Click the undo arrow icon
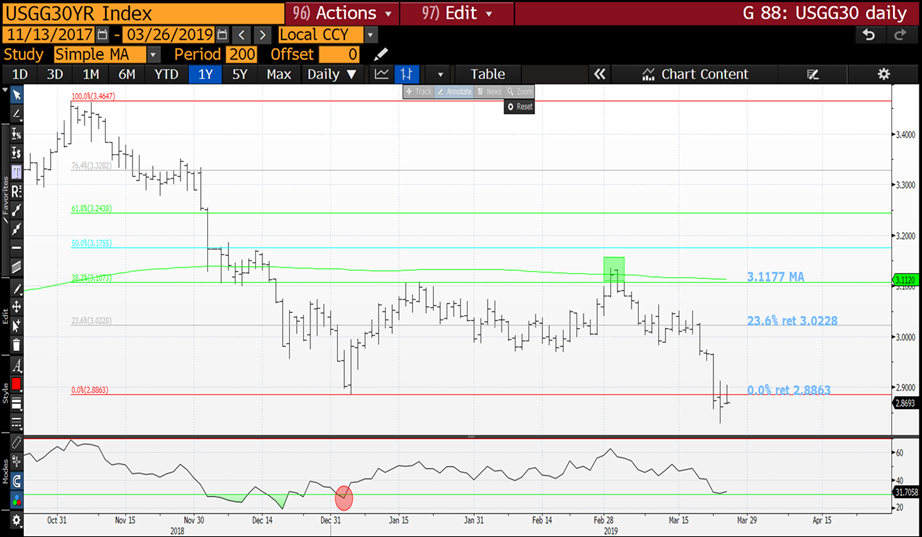The width and height of the screenshot is (922, 537). (x=868, y=34)
